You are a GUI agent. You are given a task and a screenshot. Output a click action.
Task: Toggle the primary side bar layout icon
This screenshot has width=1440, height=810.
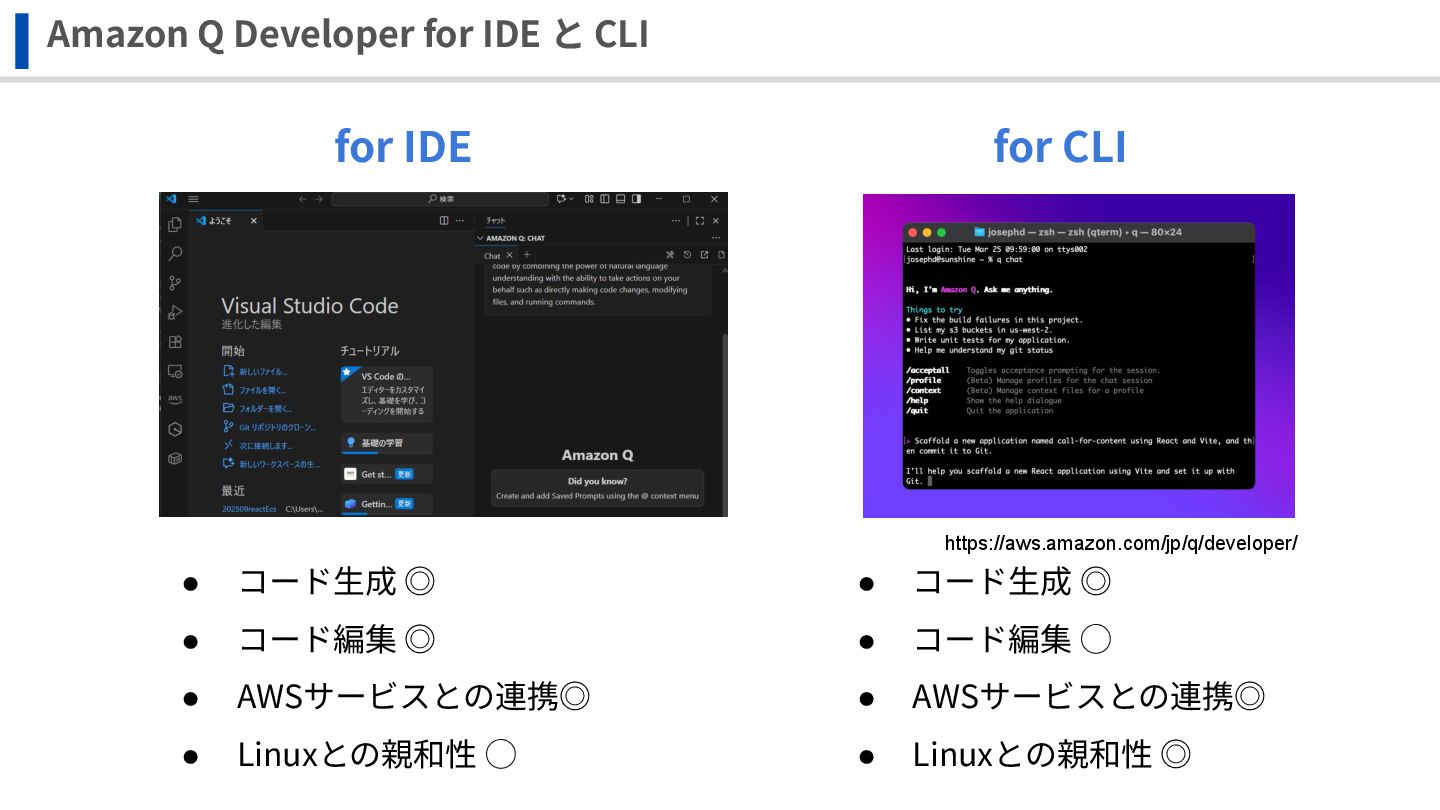605,199
